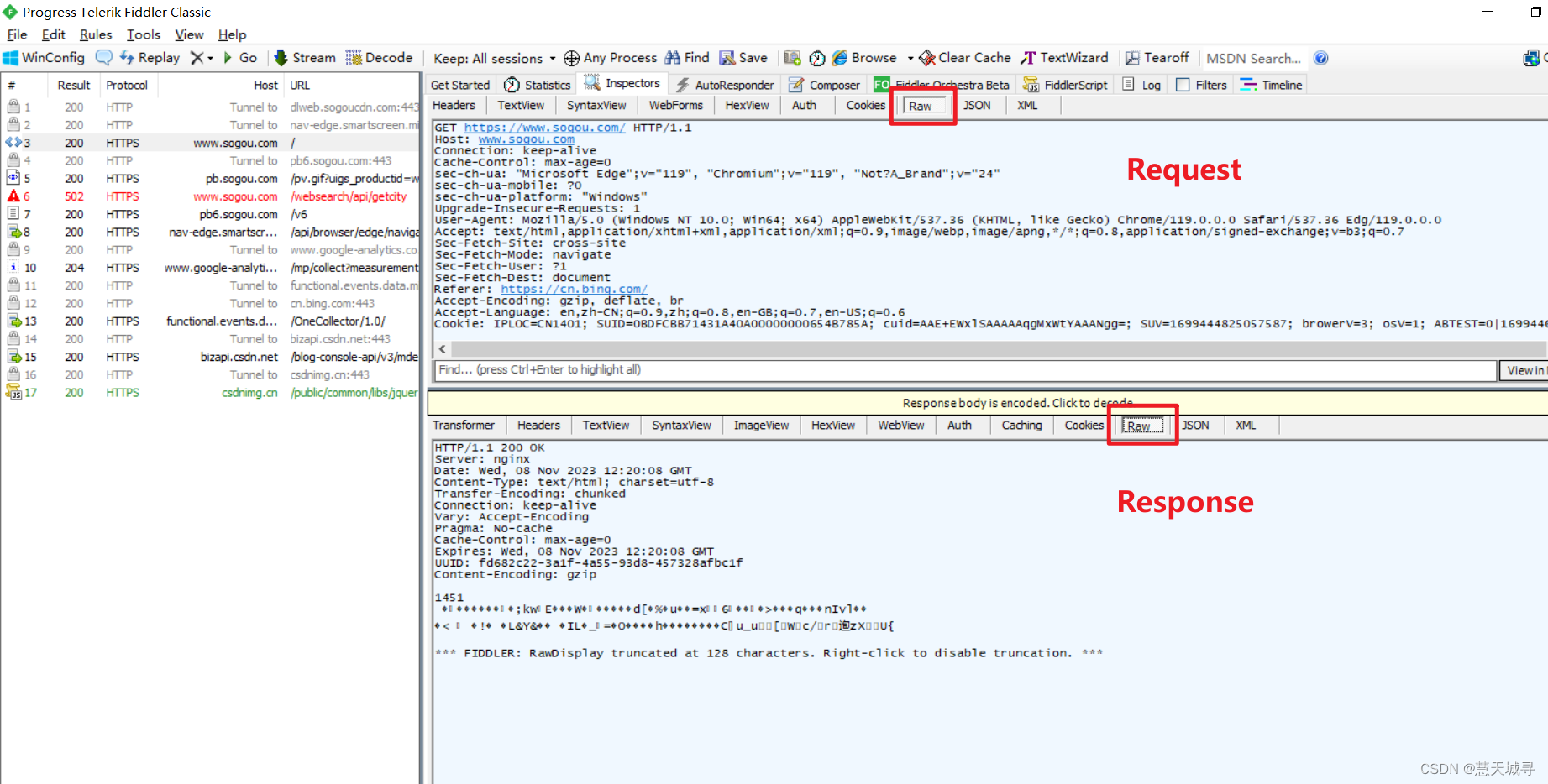
Task: Open the Fiddler Orchestra Beta tab
Action: pos(942,85)
